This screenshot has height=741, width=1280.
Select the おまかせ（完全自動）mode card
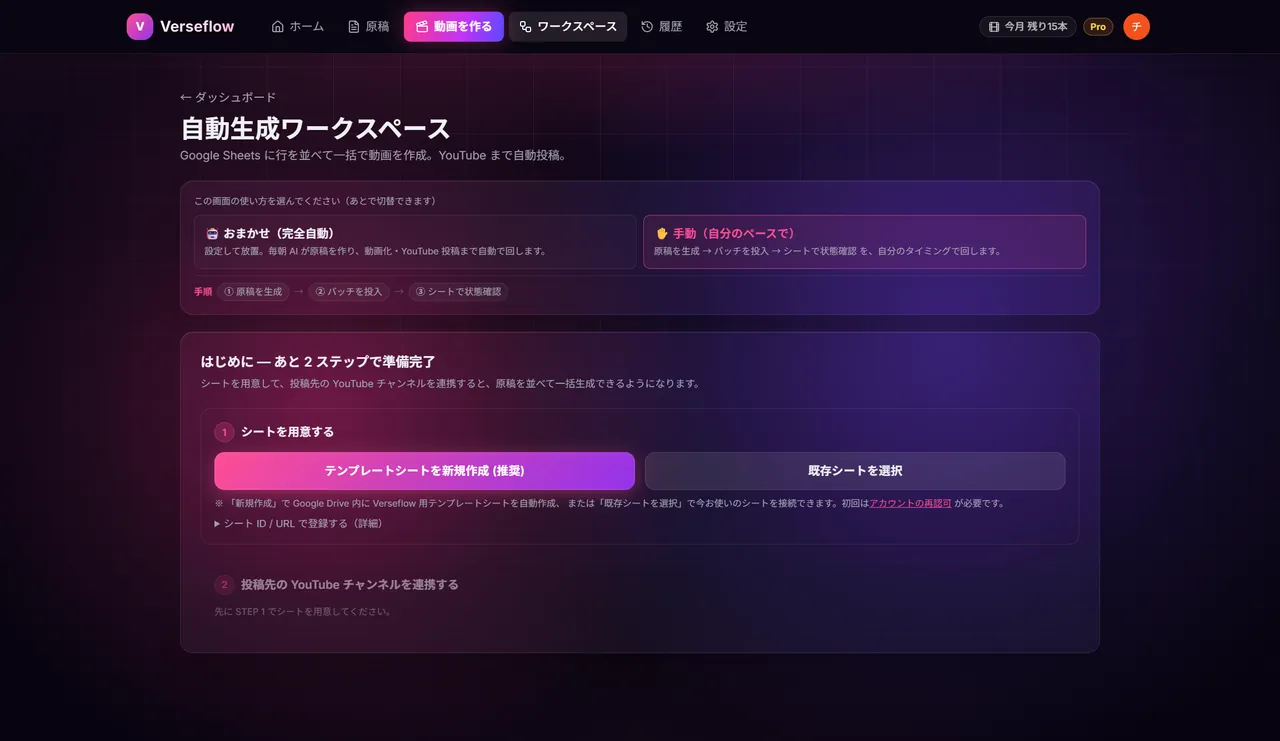tap(415, 242)
